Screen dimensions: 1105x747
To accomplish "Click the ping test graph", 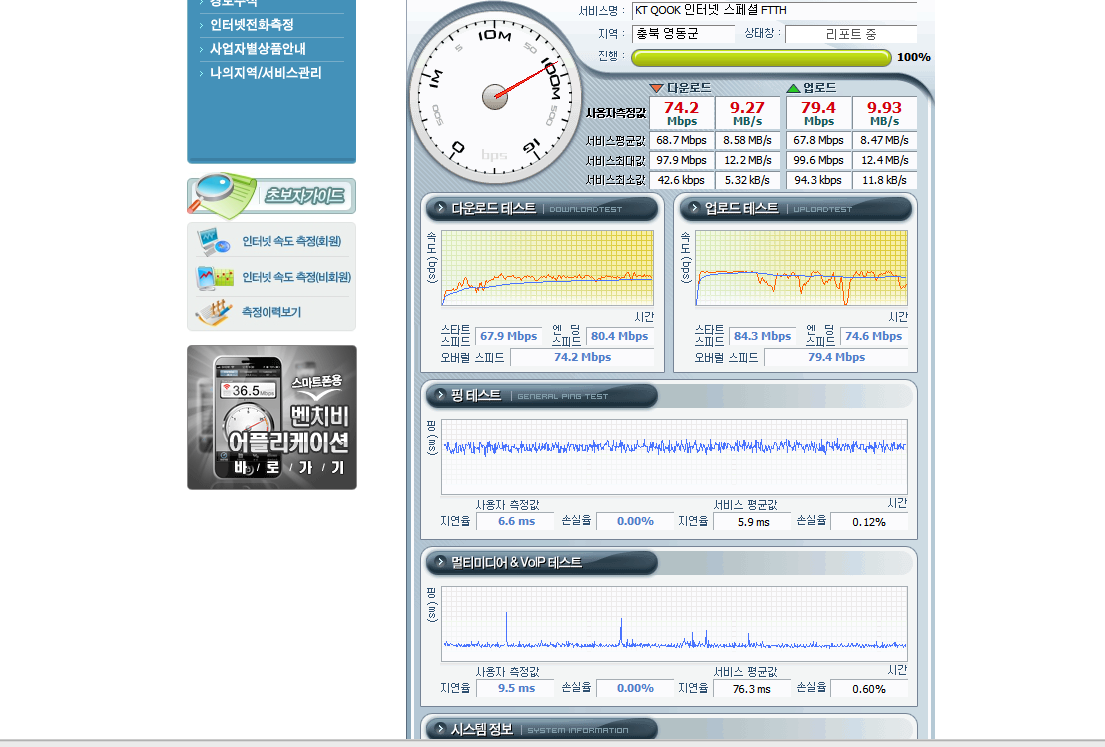I will 674,457.
